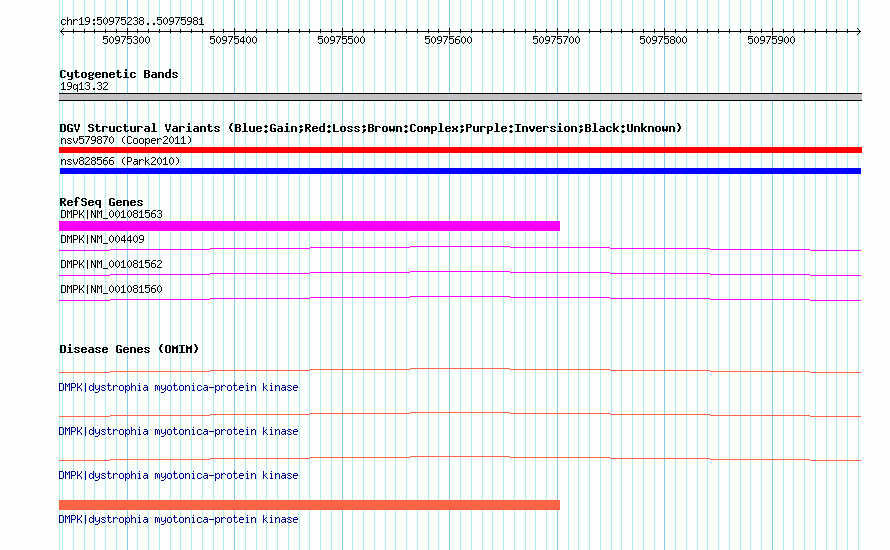Click the DGV Structural Variants track heading

coord(371,128)
